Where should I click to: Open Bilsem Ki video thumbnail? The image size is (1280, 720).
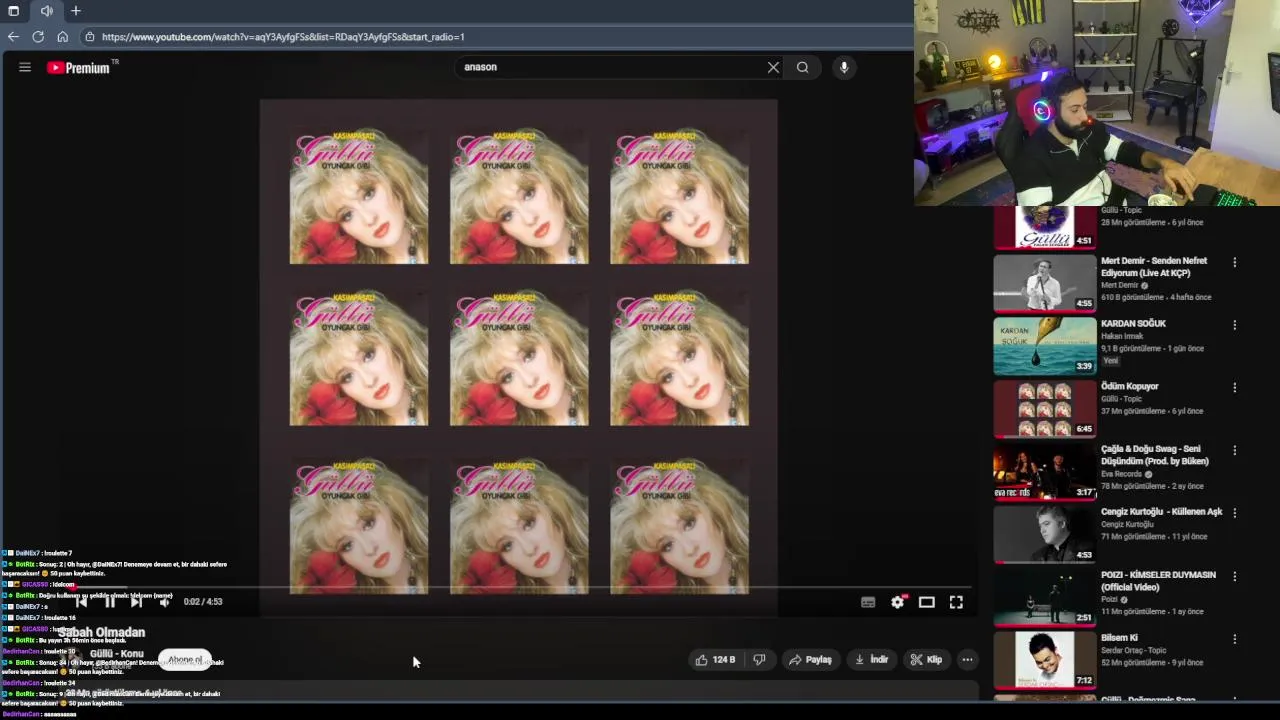pyautogui.click(x=1044, y=660)
